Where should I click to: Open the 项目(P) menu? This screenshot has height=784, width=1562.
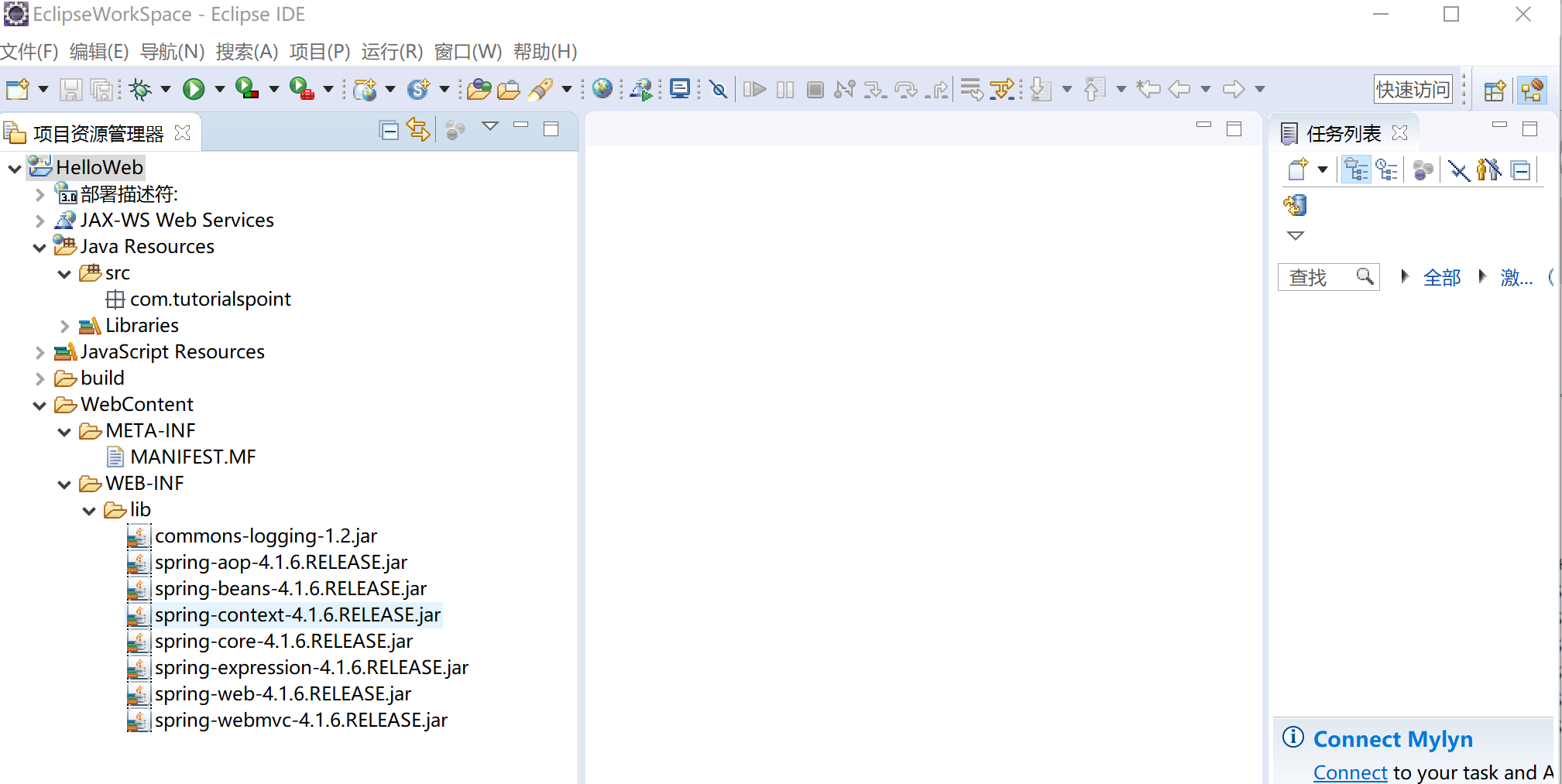click(319, 52)
